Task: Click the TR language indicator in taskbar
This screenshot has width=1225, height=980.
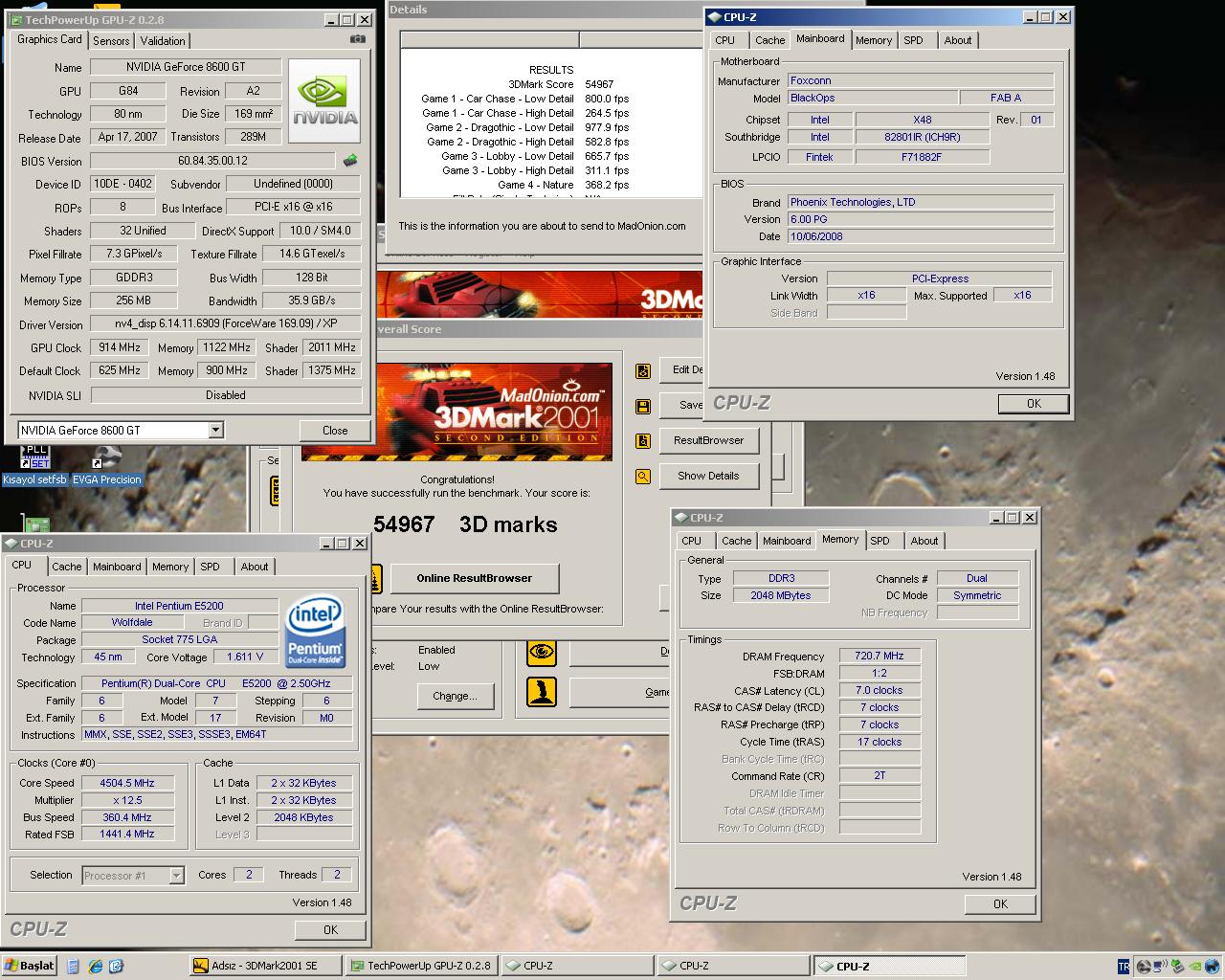Action: pos(1124,967)
